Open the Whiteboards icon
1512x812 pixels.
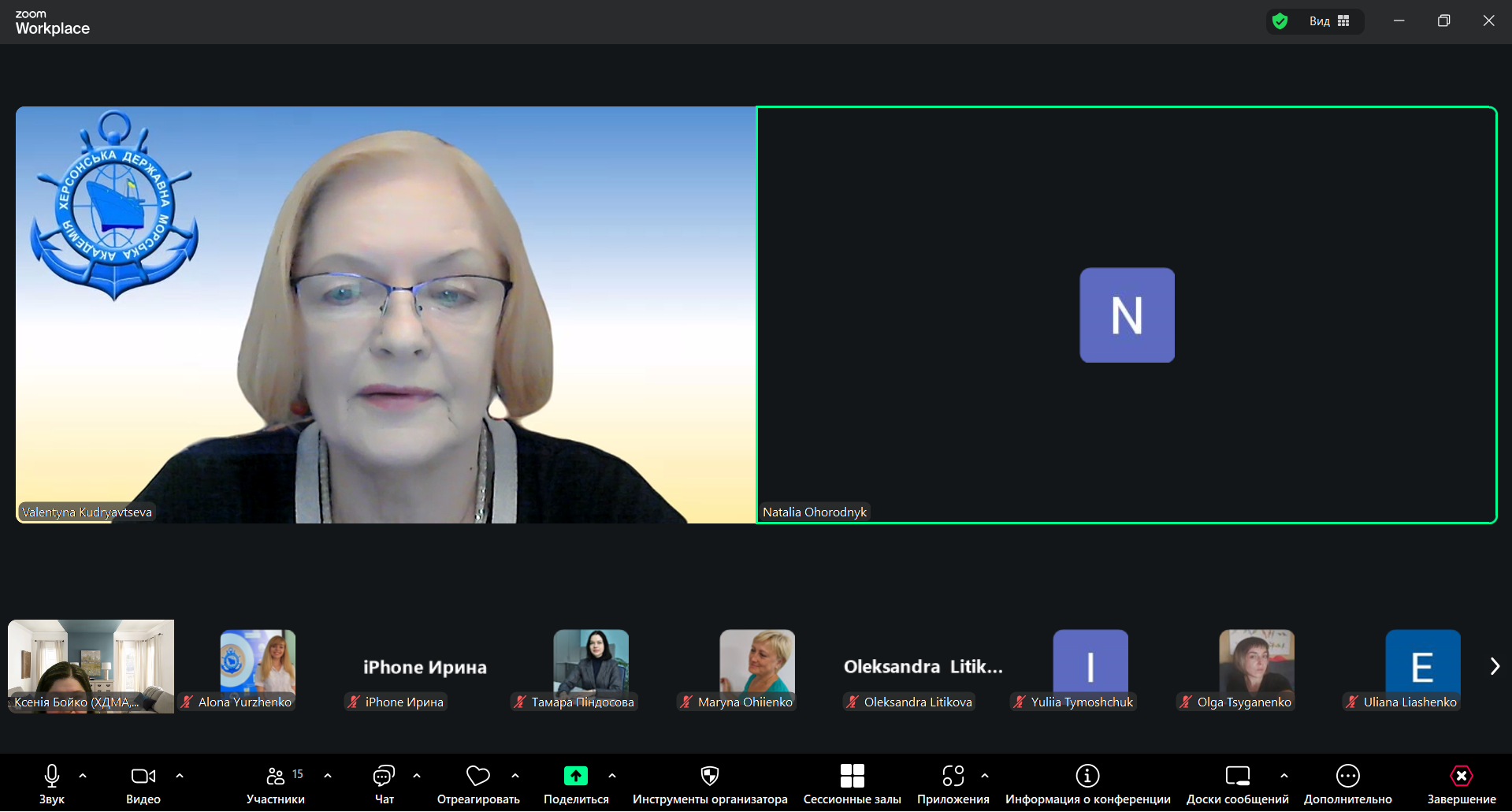pyautogui.click(x=1237, y=777)
